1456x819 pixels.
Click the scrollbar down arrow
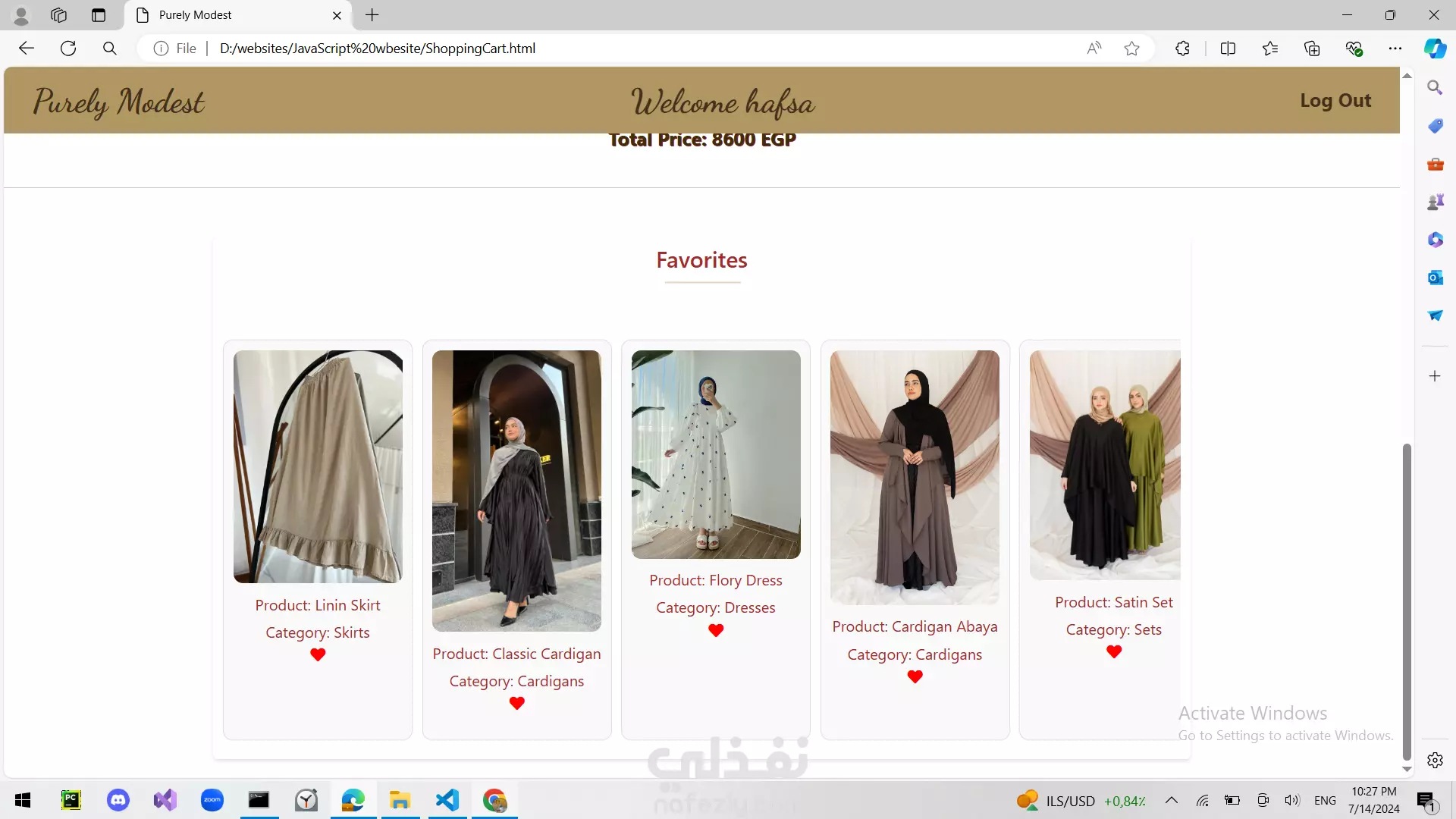click(x=1407, y=769)
